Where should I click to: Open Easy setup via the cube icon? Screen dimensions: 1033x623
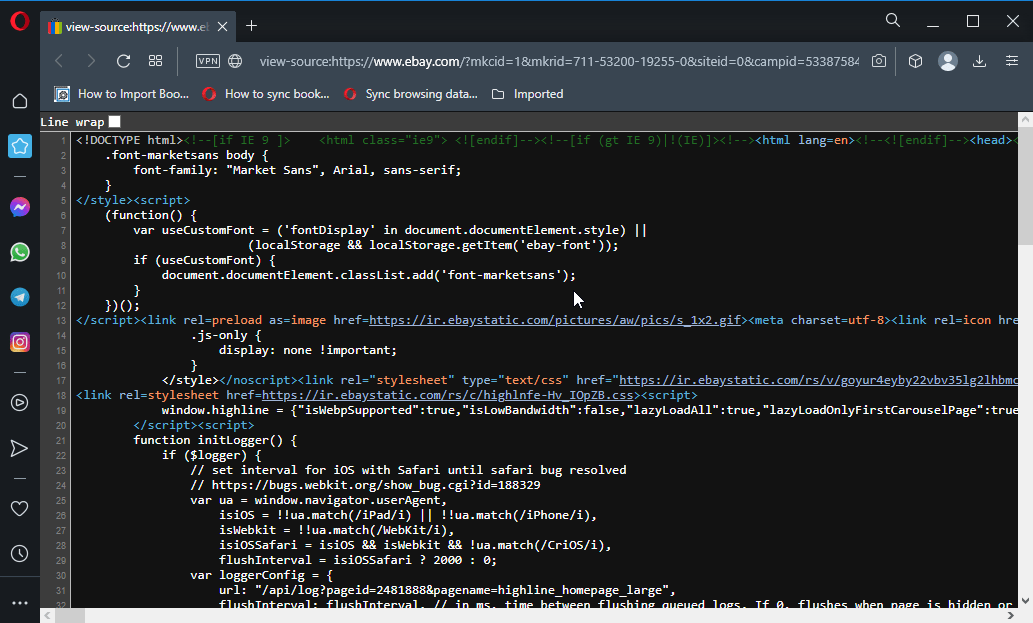click(x=914, y=61)
